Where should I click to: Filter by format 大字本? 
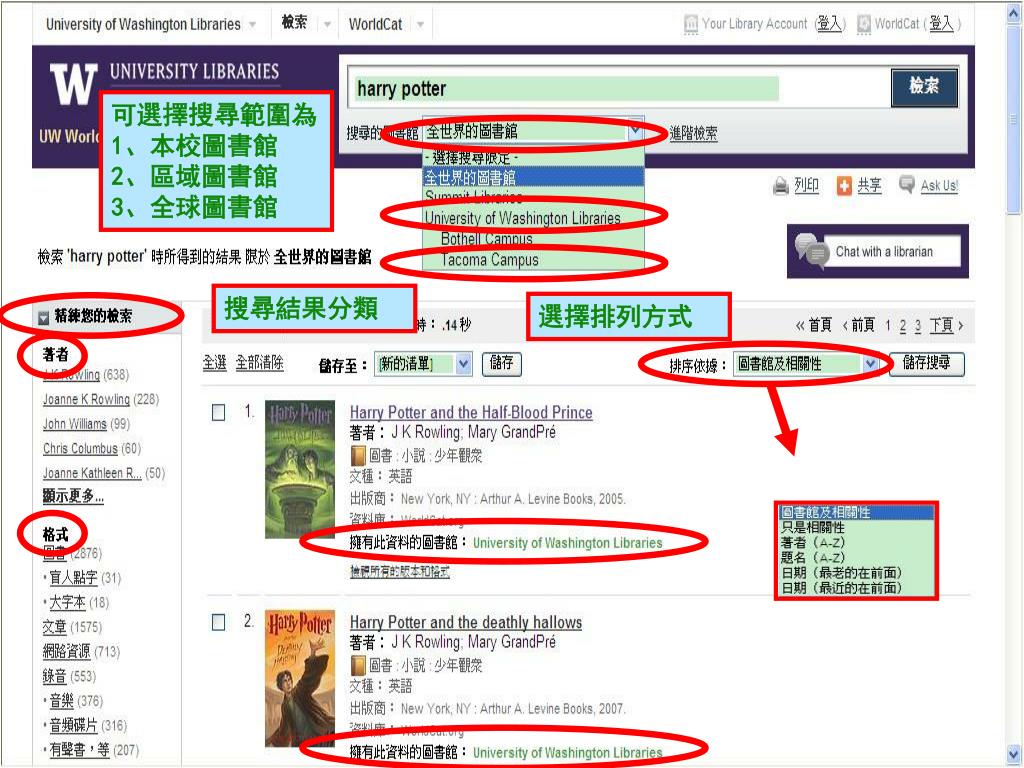[67, 602]
